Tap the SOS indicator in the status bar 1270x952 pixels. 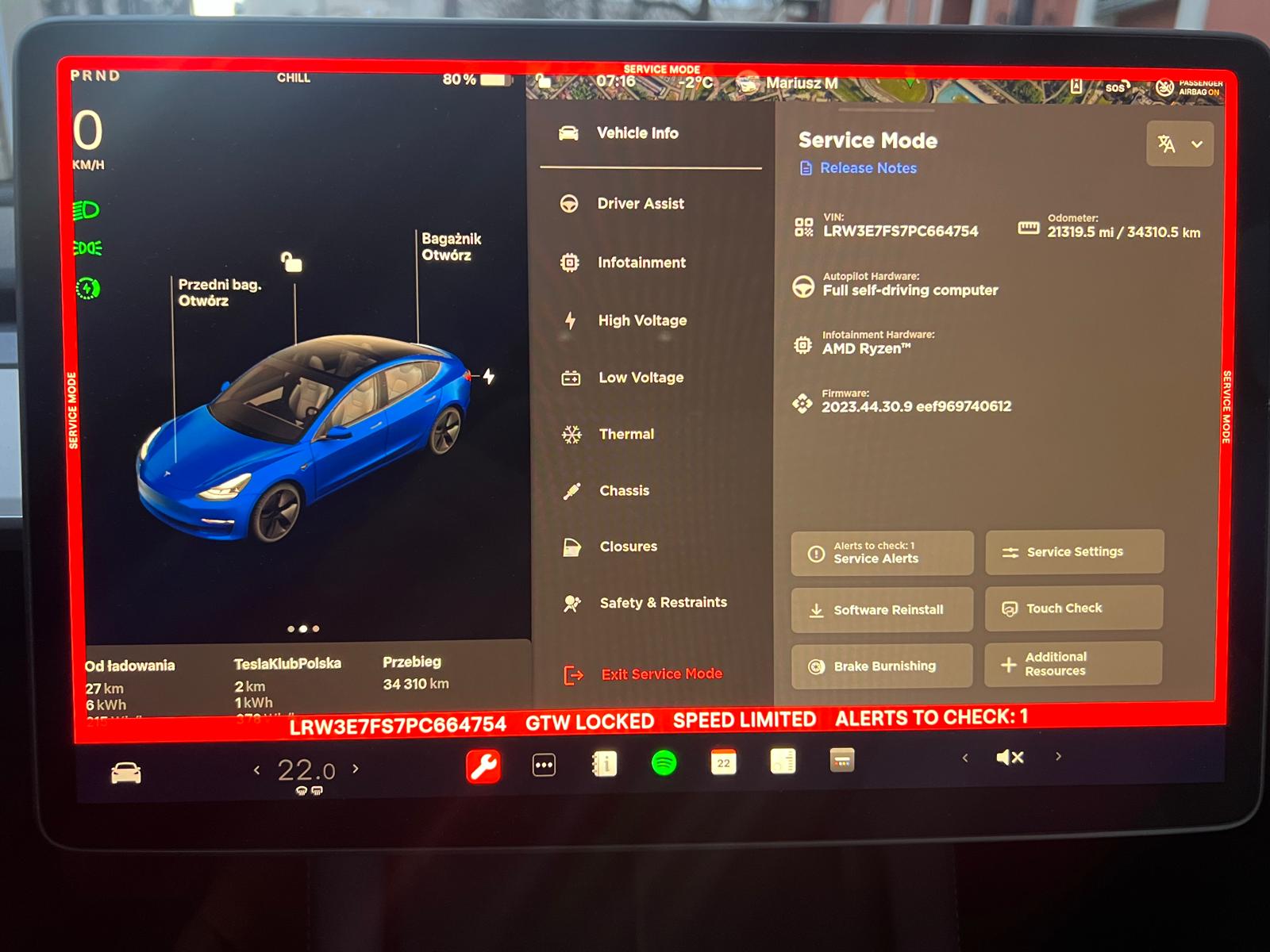[1115, 89]
